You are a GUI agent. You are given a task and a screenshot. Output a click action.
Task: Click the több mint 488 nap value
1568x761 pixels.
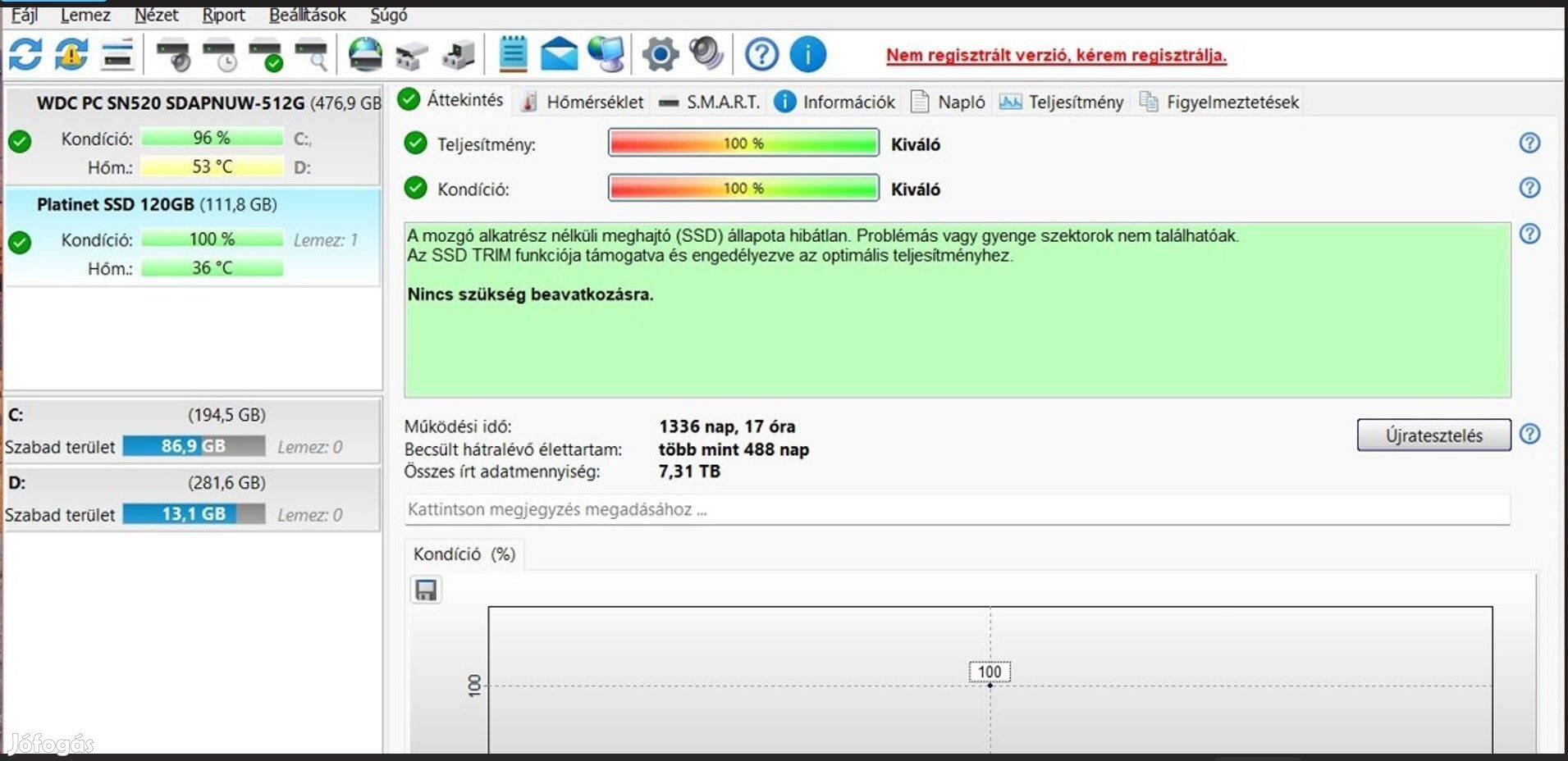(734, 449)
